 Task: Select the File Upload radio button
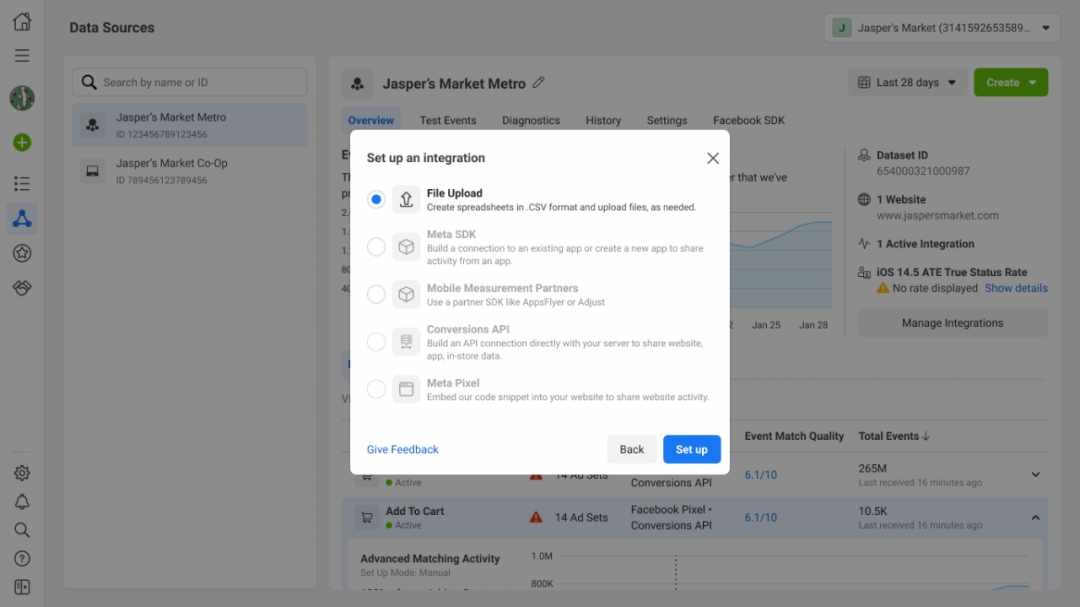(376, 199)
